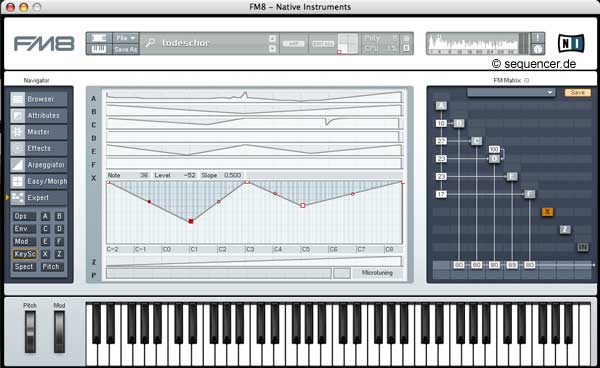Open the Attributes page in Navigator
The image size is (600, 368).
tap(39, 116)
